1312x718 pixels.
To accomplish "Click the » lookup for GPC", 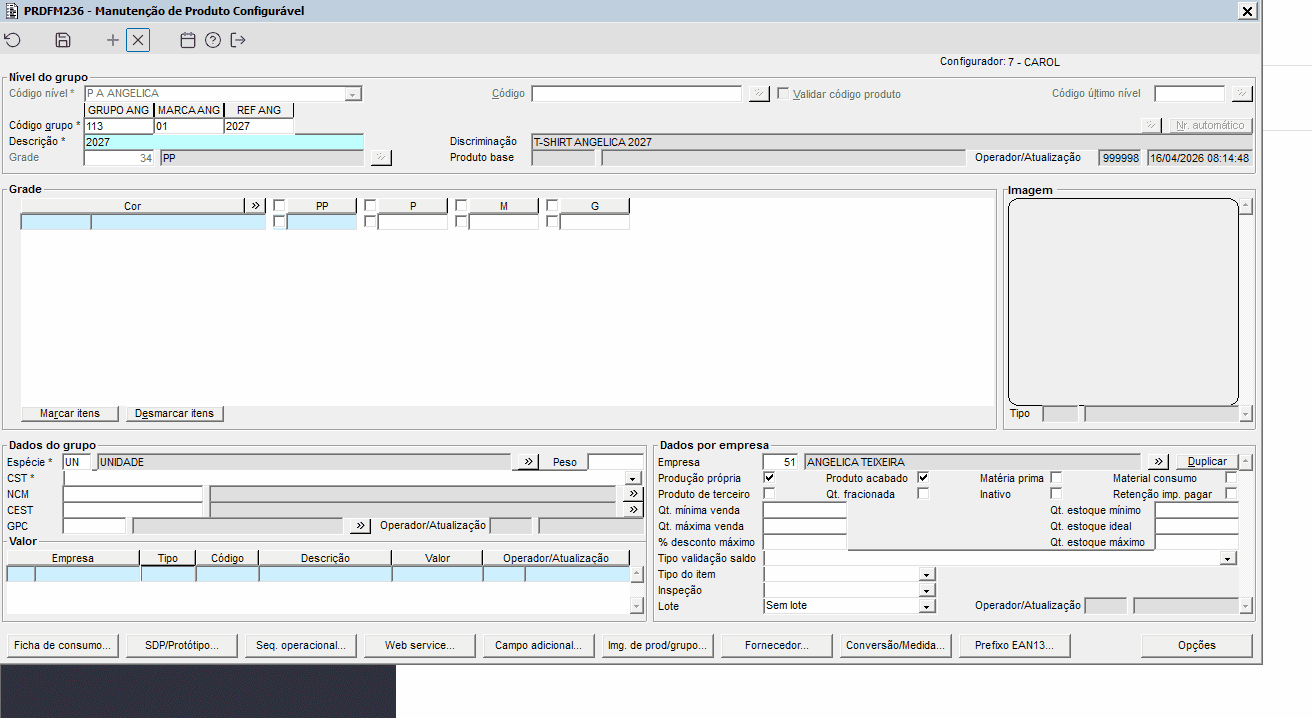I will (x=360, y=526).
